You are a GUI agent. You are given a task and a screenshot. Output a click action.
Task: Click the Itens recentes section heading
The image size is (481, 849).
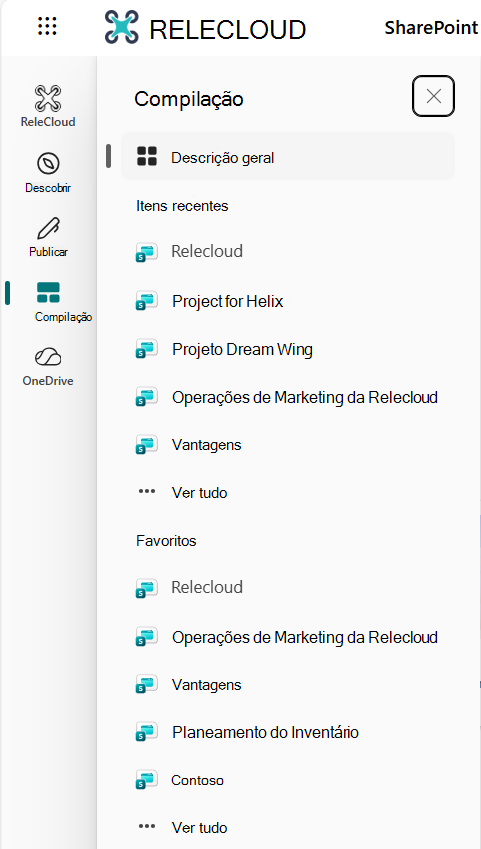coord(182,206)
